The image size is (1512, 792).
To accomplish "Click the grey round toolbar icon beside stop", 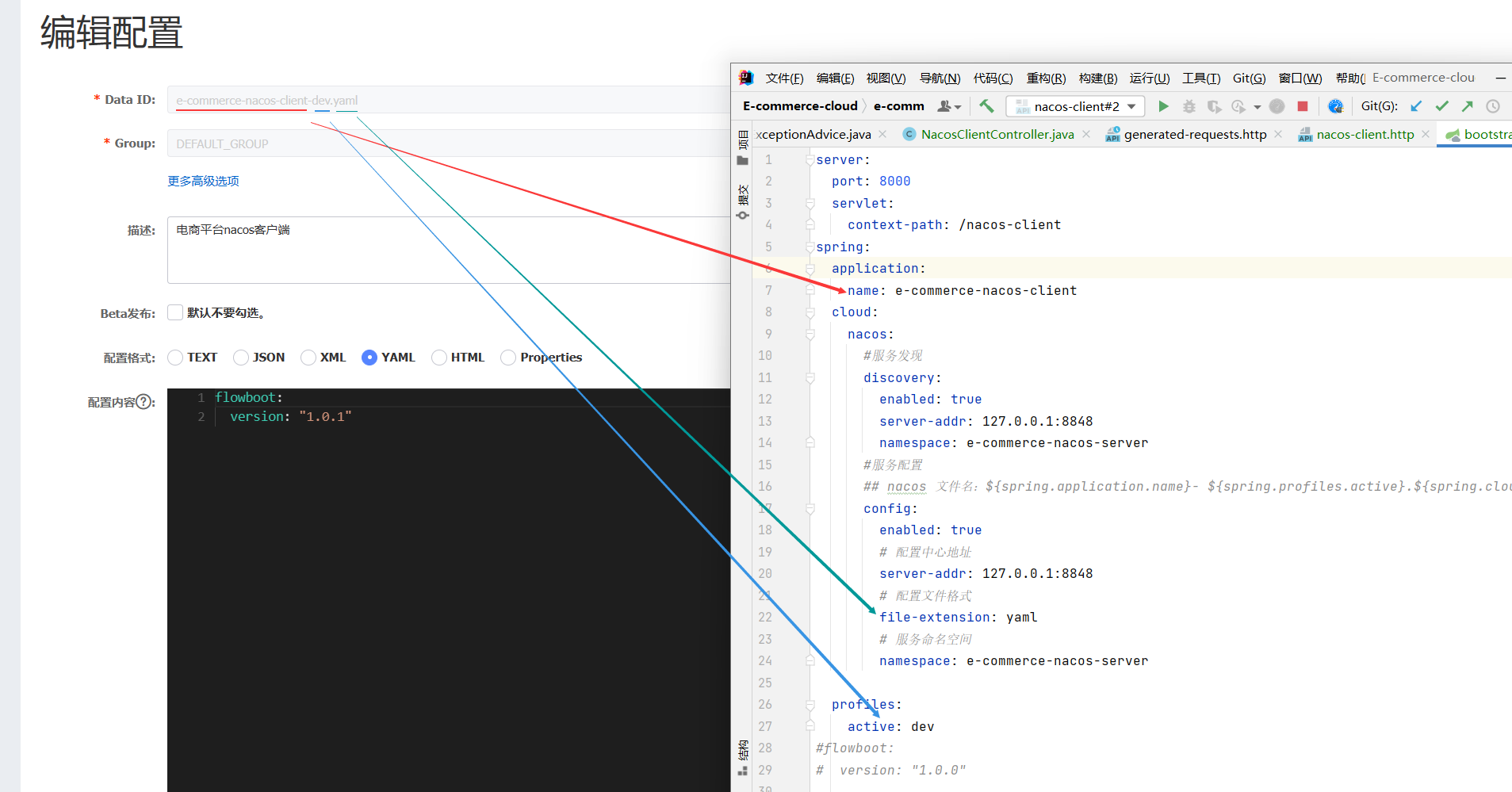I will pyautogui.click(x=1277, y=106).
